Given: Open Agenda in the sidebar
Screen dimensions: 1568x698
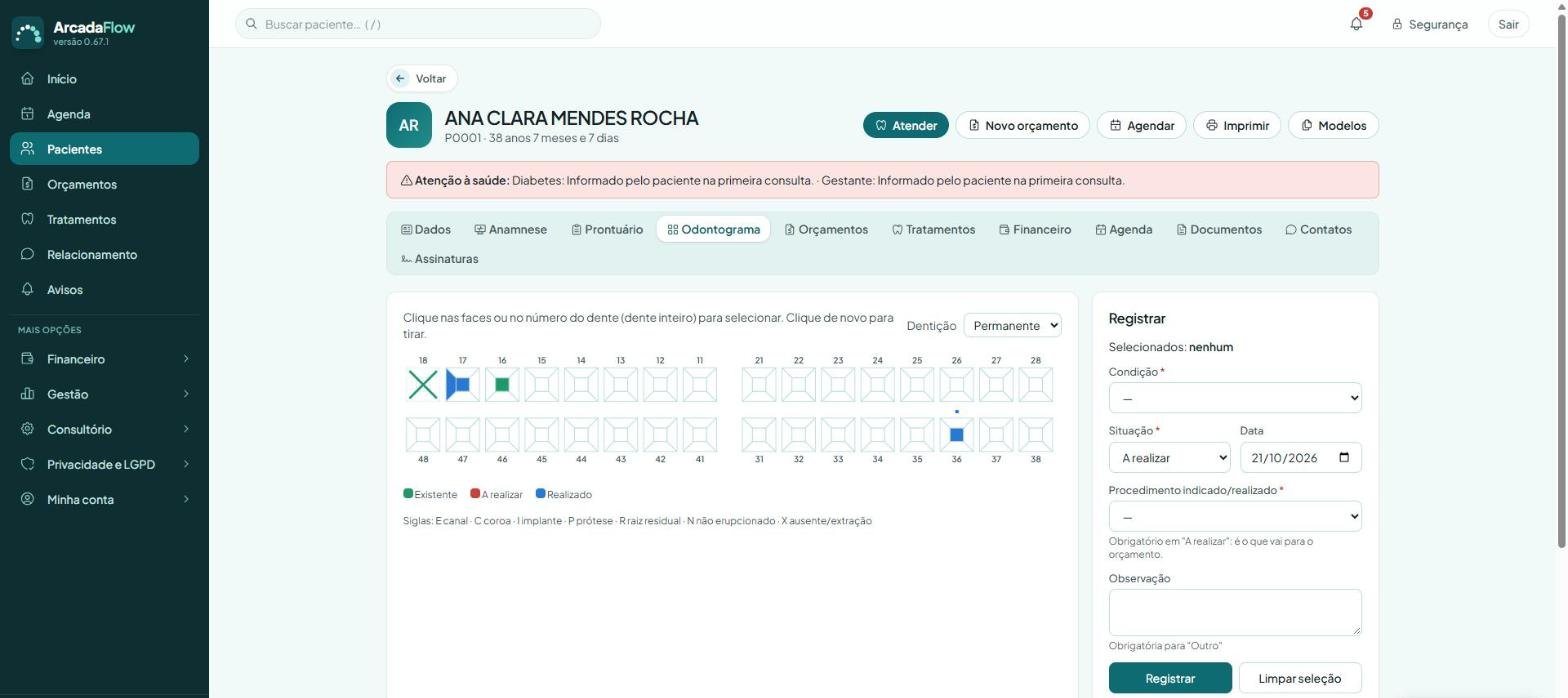Looking at the screenshot, I should [x=104, y=114].
